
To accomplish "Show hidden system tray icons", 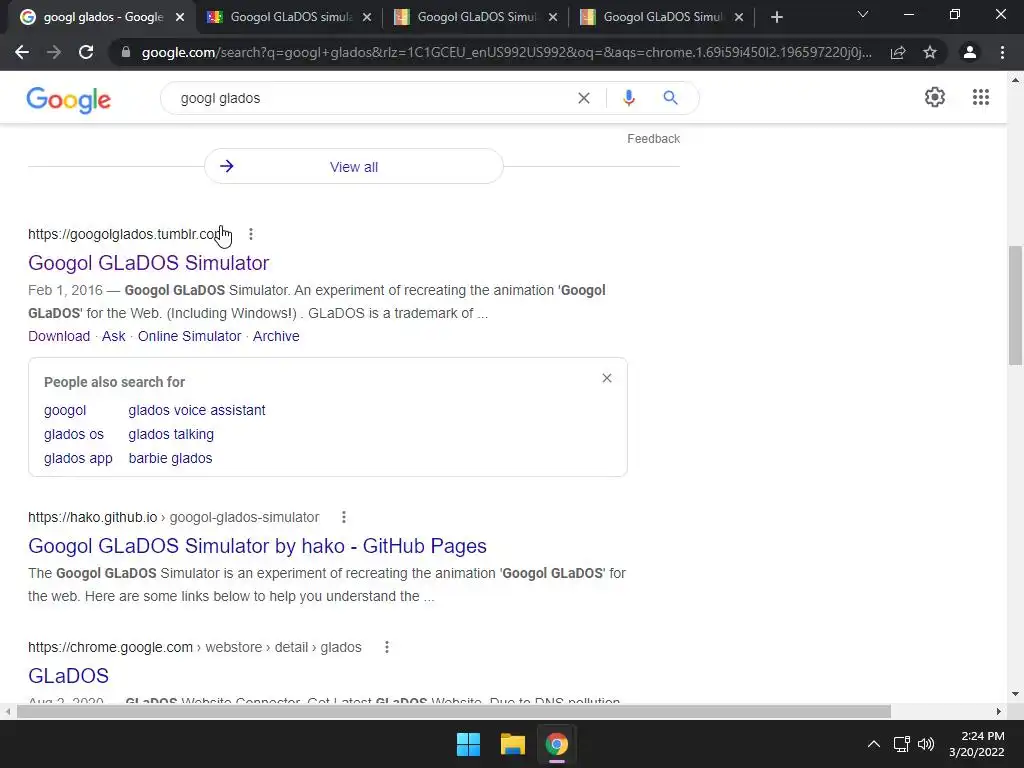I will (873, 744).
